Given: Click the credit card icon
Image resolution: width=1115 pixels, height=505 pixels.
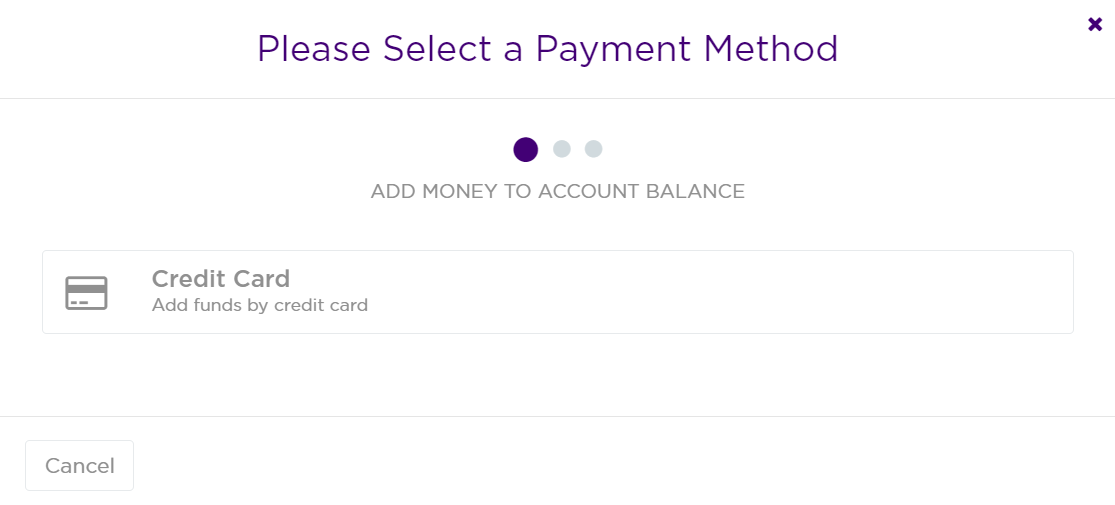Looking at the screenshot, I should 86,293.
